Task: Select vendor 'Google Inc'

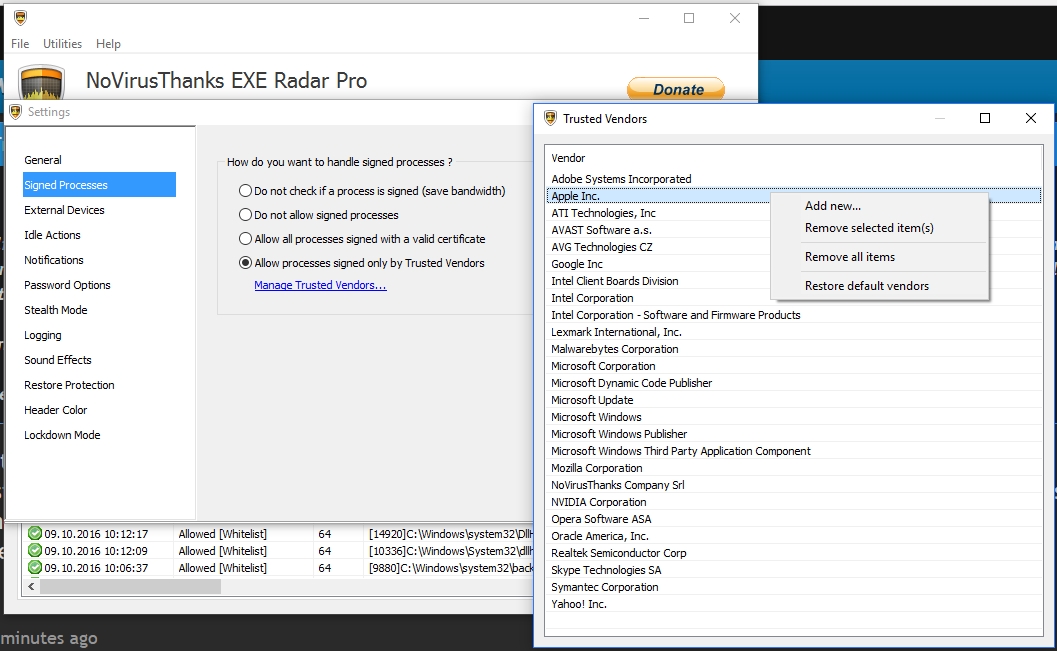Action: point(577,264)
